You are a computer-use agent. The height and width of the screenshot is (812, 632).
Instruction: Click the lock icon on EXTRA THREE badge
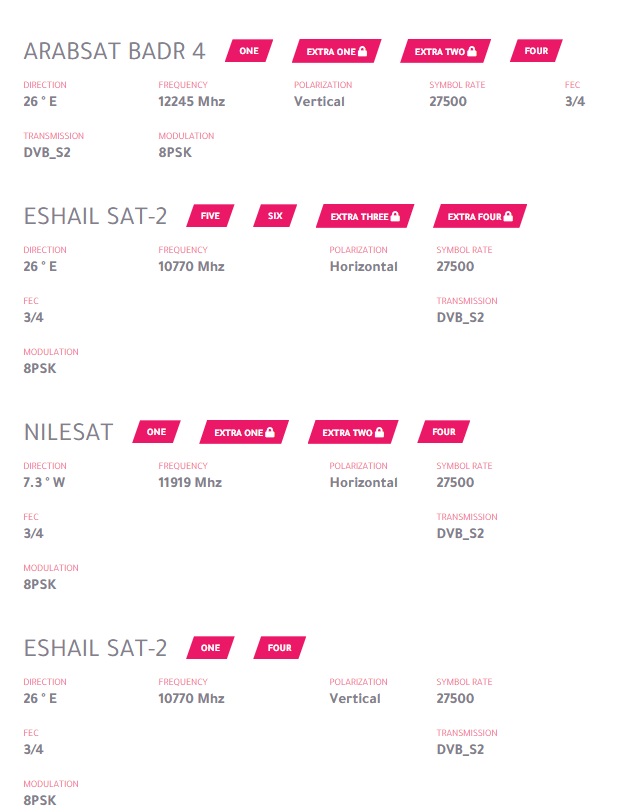pyautogui.click(x=395, y=216)
